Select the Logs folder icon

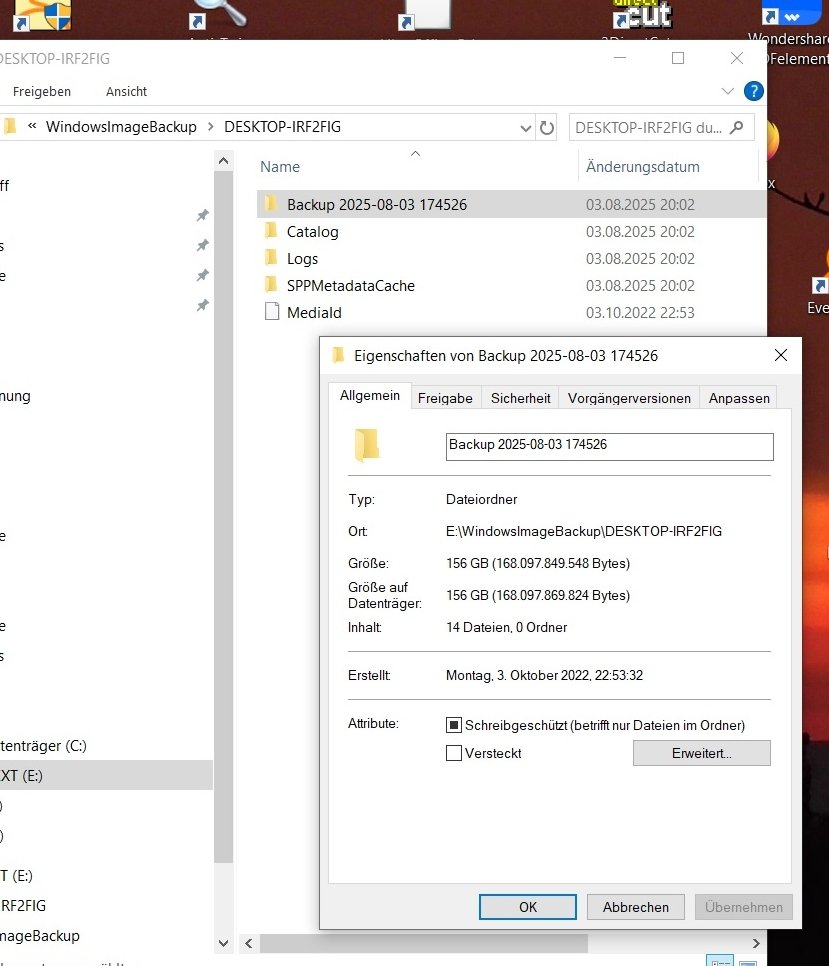271,258
